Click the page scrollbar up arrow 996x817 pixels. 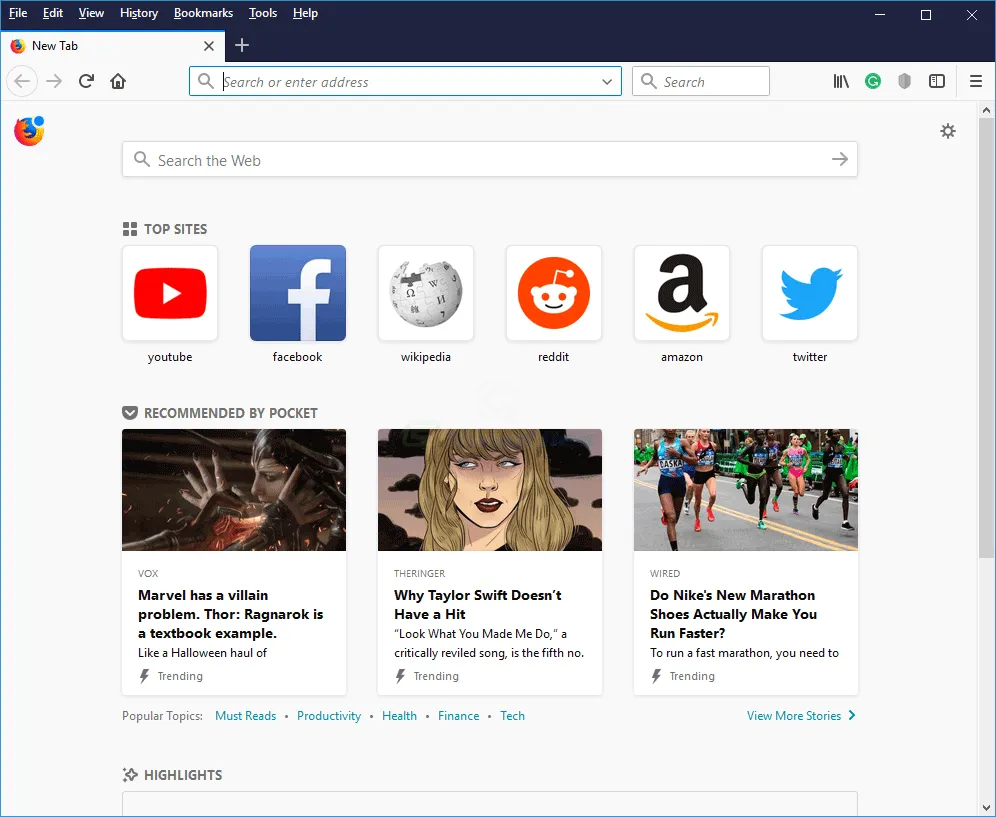[x=986, y=111]
